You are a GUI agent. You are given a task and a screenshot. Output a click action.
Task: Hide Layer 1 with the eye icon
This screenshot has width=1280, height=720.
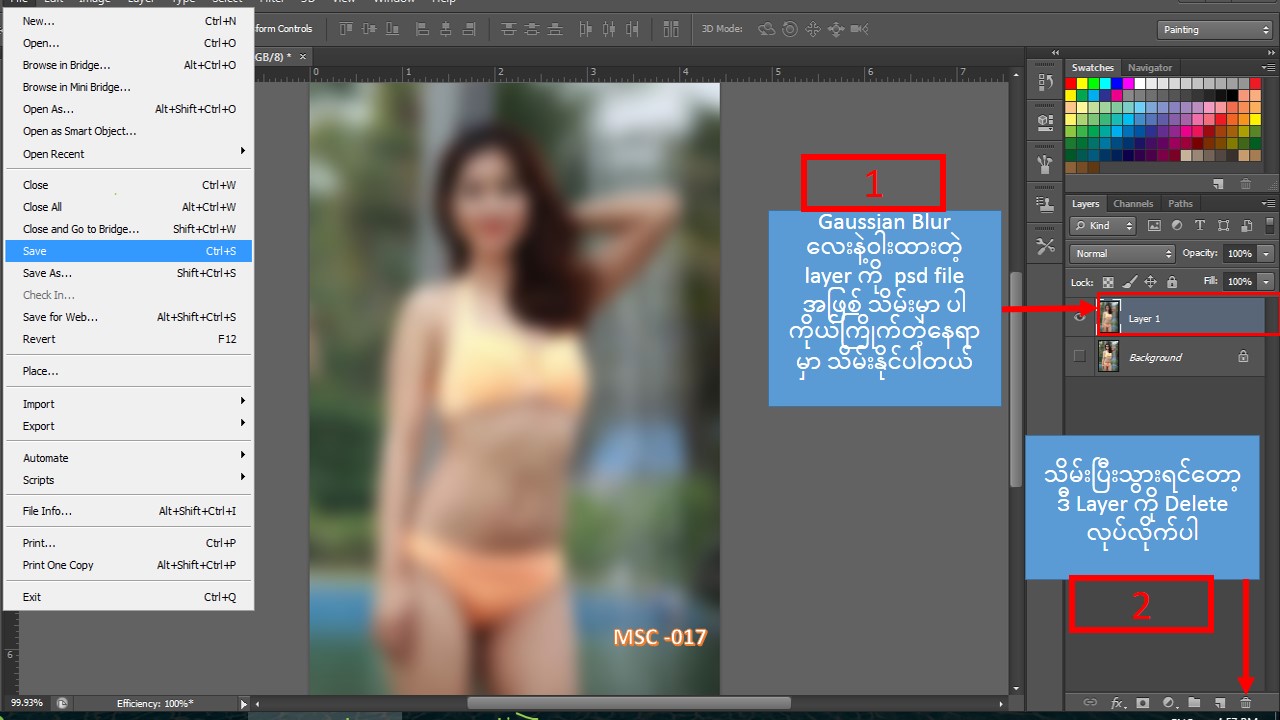click(x=1078, y=318)
